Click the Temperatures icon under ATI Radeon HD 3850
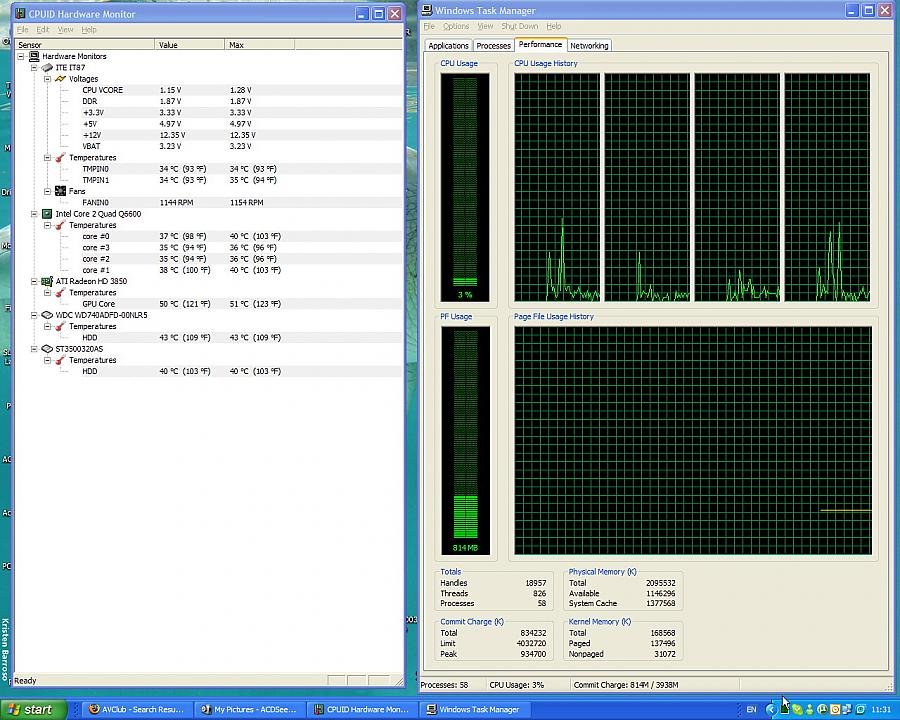Viewport: 900px width, 720px height. (x=60, y=293)
